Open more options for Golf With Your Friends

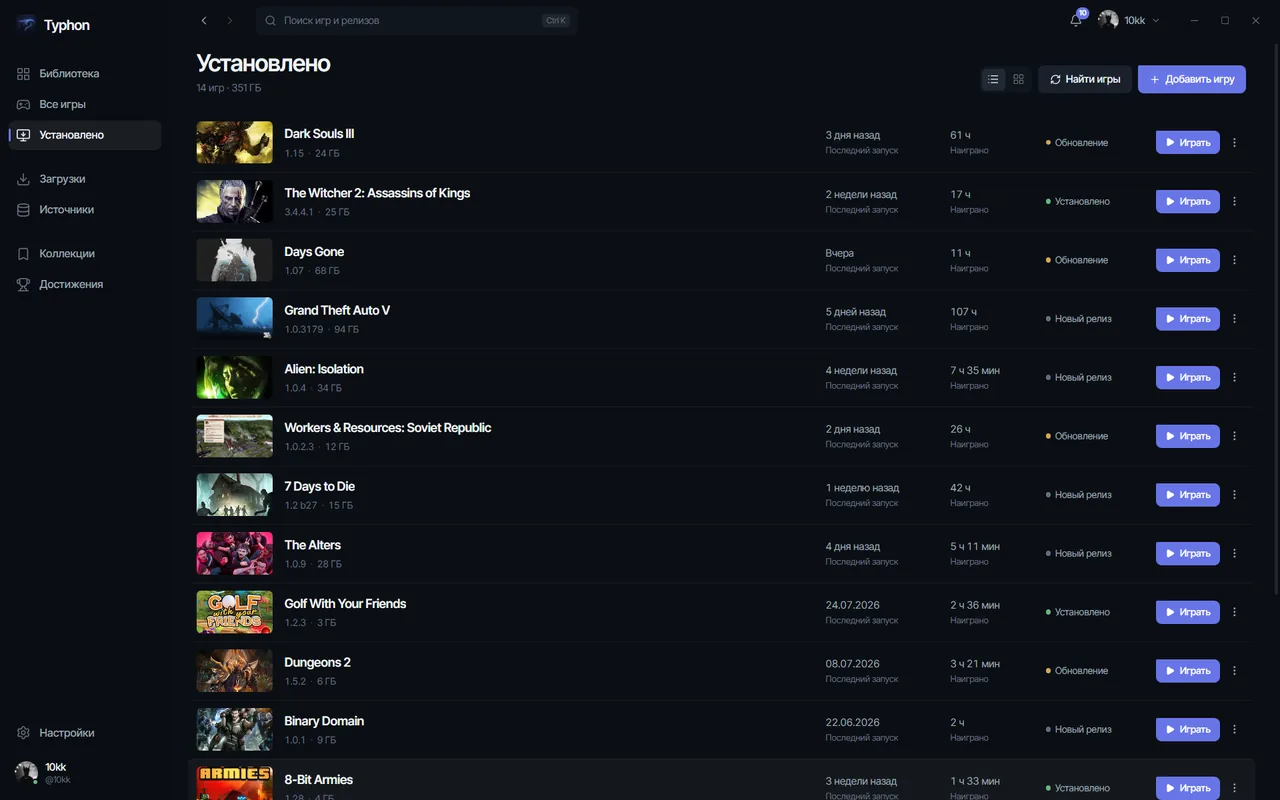(x=1234, y=612)
